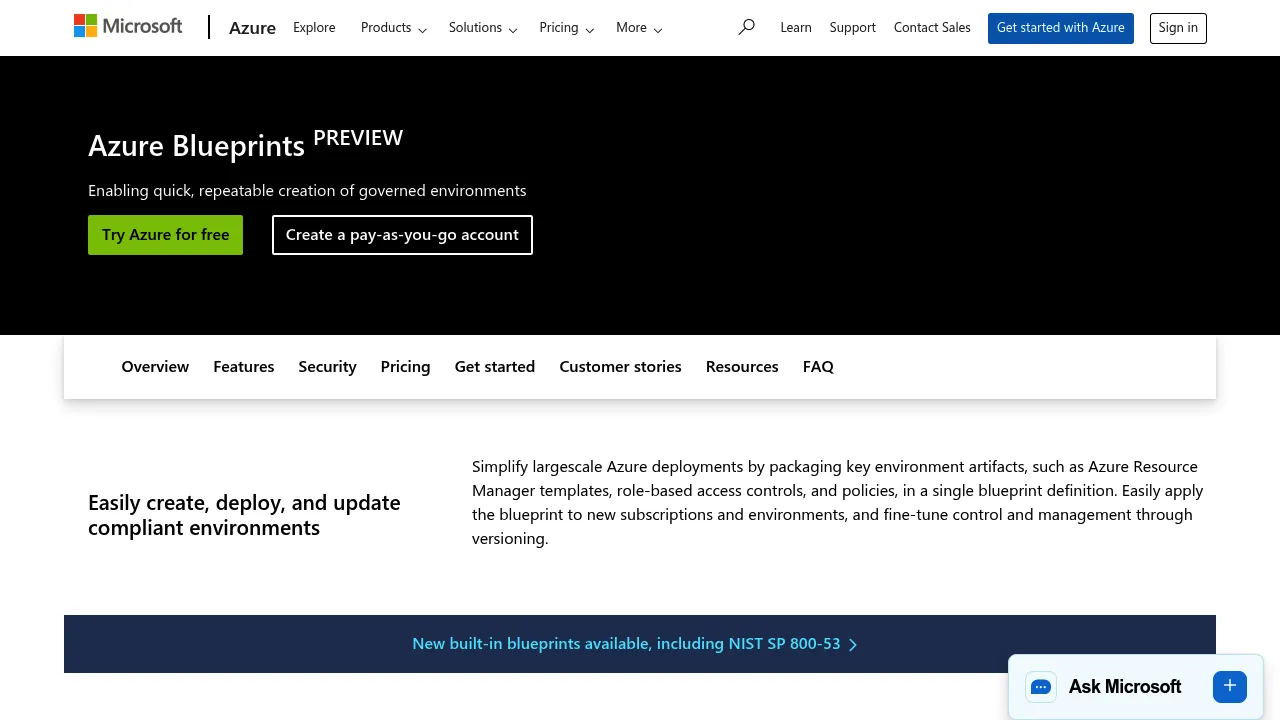This screenshot has height=720, width=1280.
Task: Select Pricing in the section navigation
Action: click(x=405, y=367)
